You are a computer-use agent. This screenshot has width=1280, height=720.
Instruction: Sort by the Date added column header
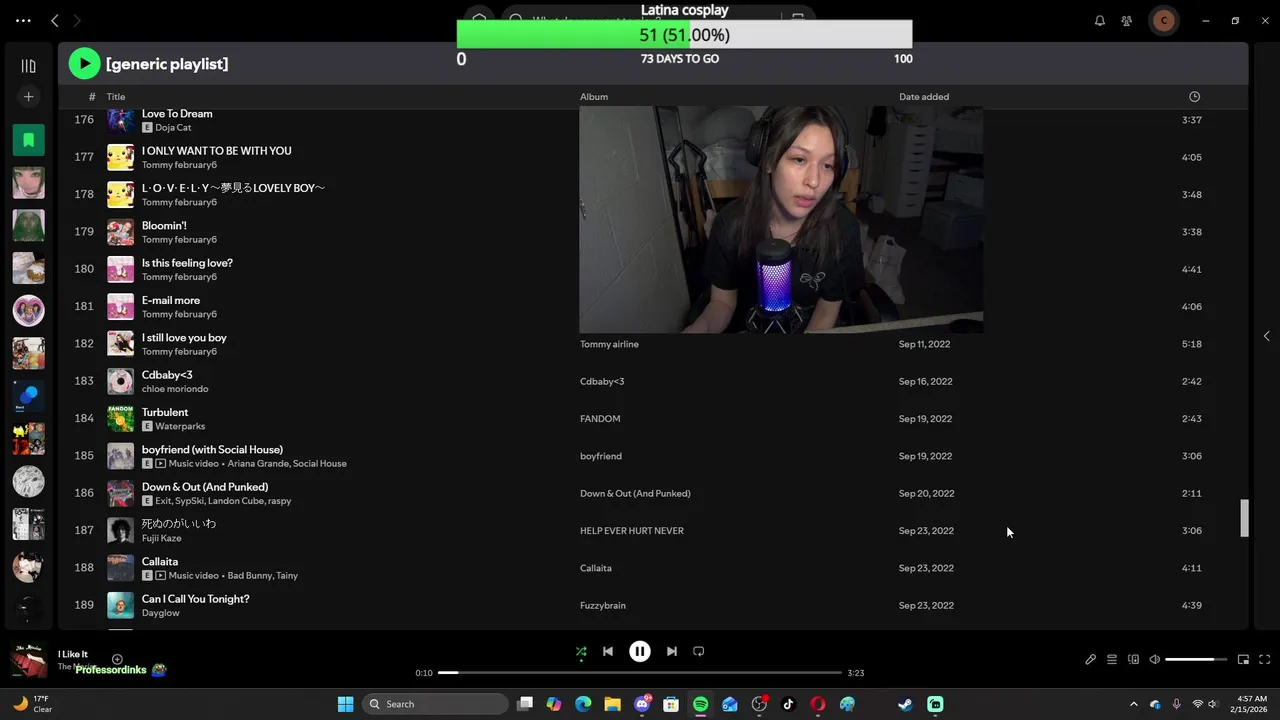[x=924, y=97]
